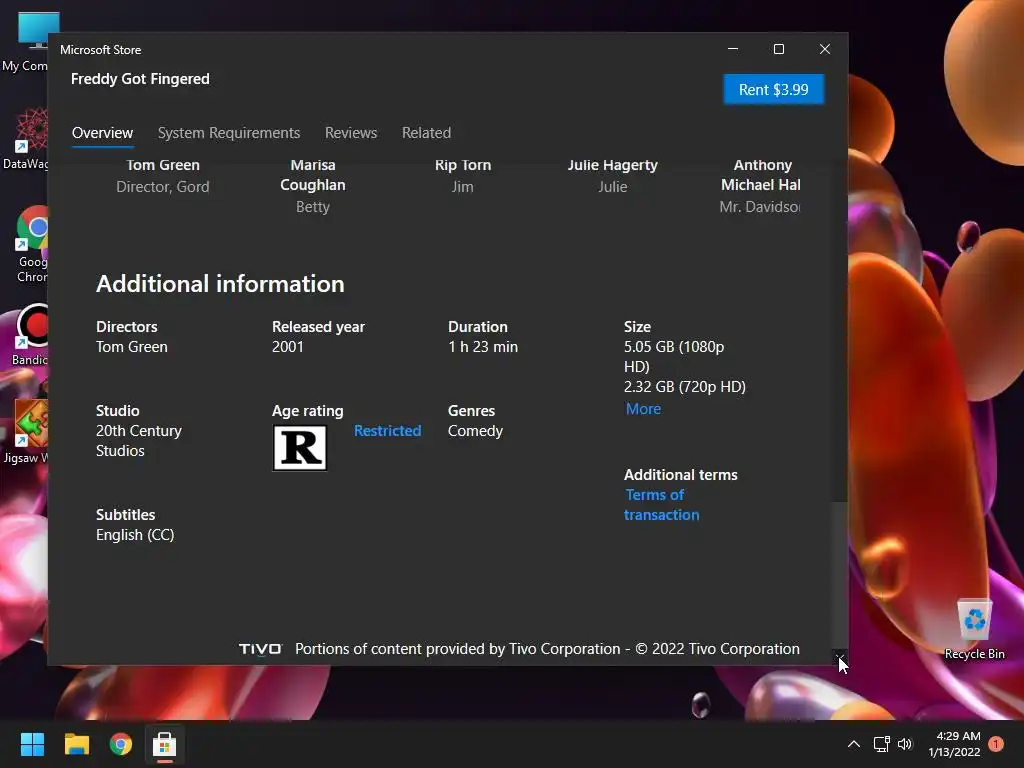Click Tivo Corporation copyright text

coord(547,648)
